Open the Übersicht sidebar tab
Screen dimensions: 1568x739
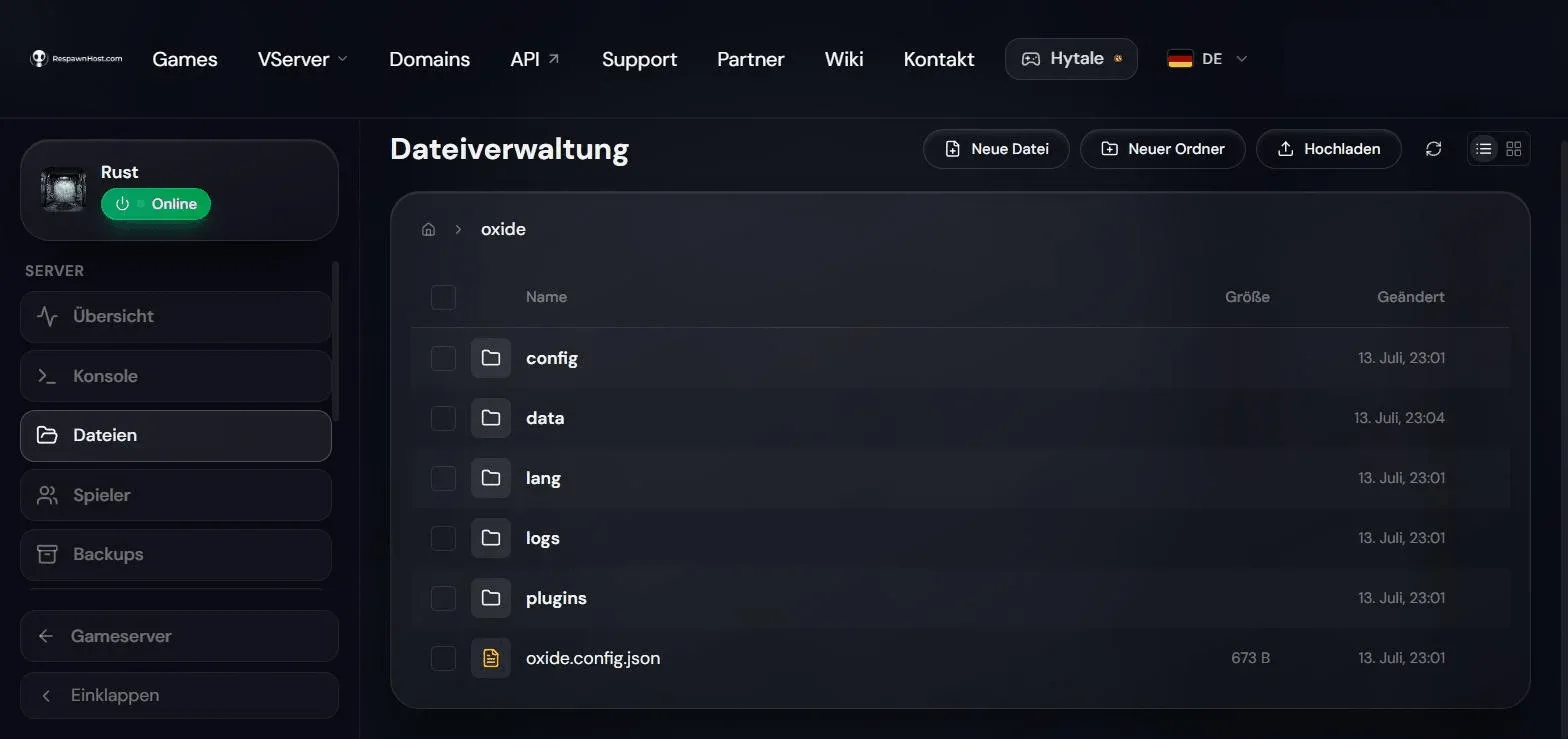pyautogui.click(x=176, y=317)
